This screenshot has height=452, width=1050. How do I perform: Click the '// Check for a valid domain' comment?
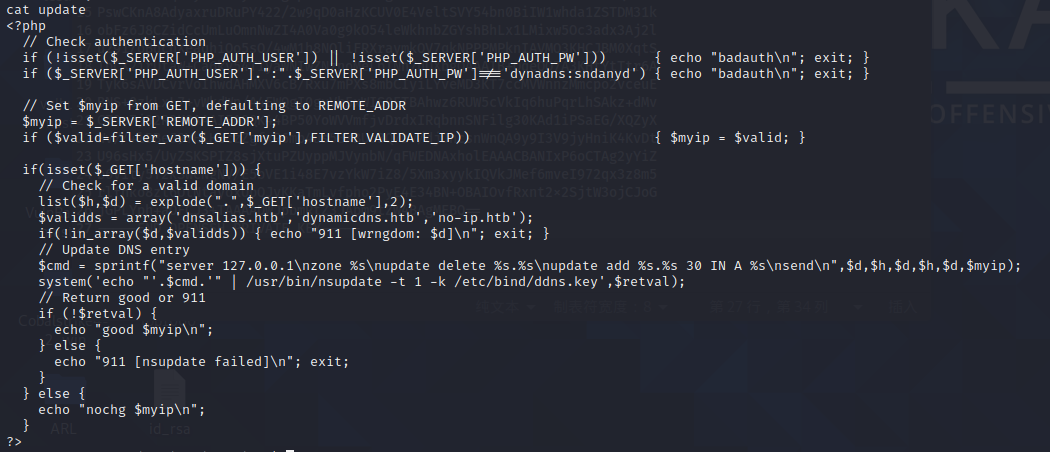(x=146, y=185)
